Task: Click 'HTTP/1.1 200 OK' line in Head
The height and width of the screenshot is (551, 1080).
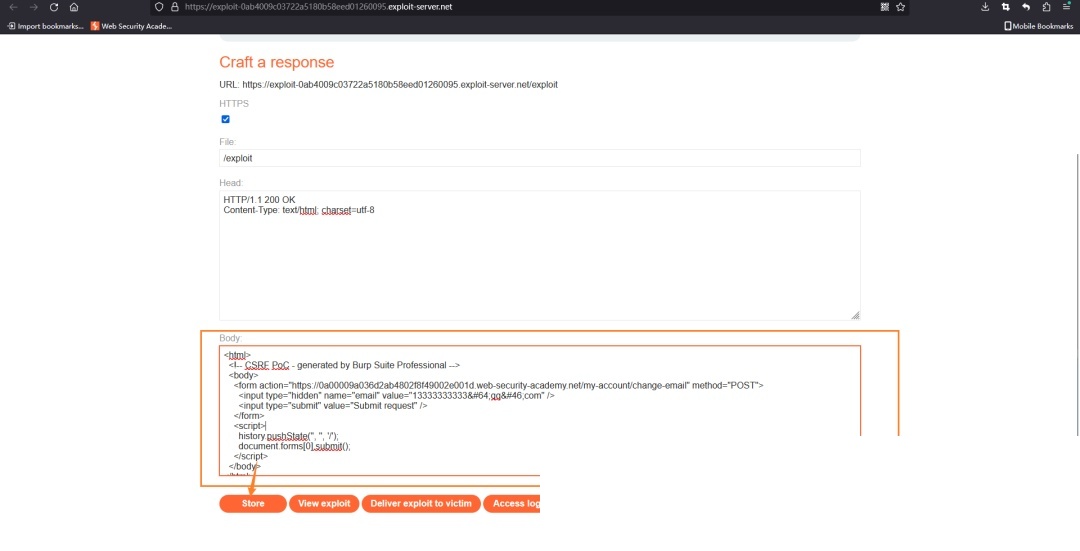Action: [x=260, y=200]
